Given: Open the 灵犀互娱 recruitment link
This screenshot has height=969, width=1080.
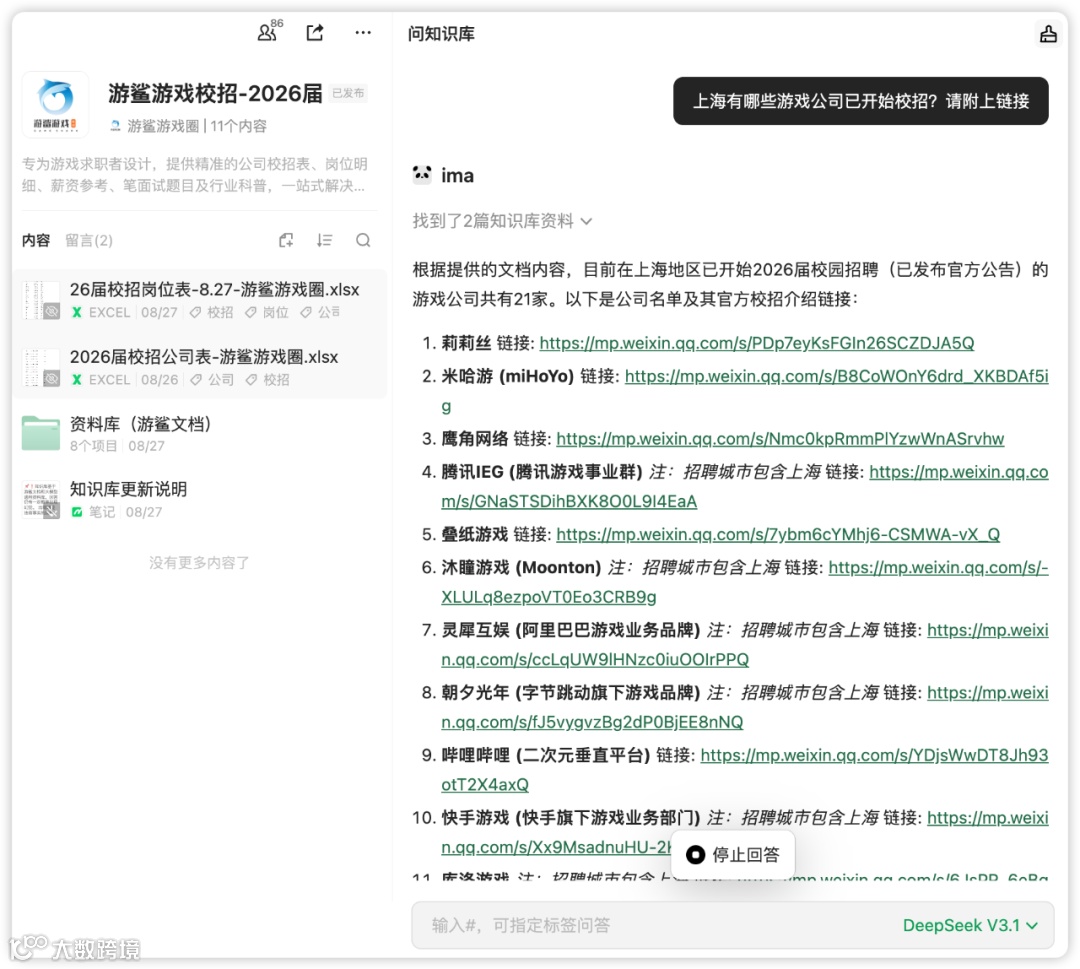Looking at the screenshot, I should point(988,630).
